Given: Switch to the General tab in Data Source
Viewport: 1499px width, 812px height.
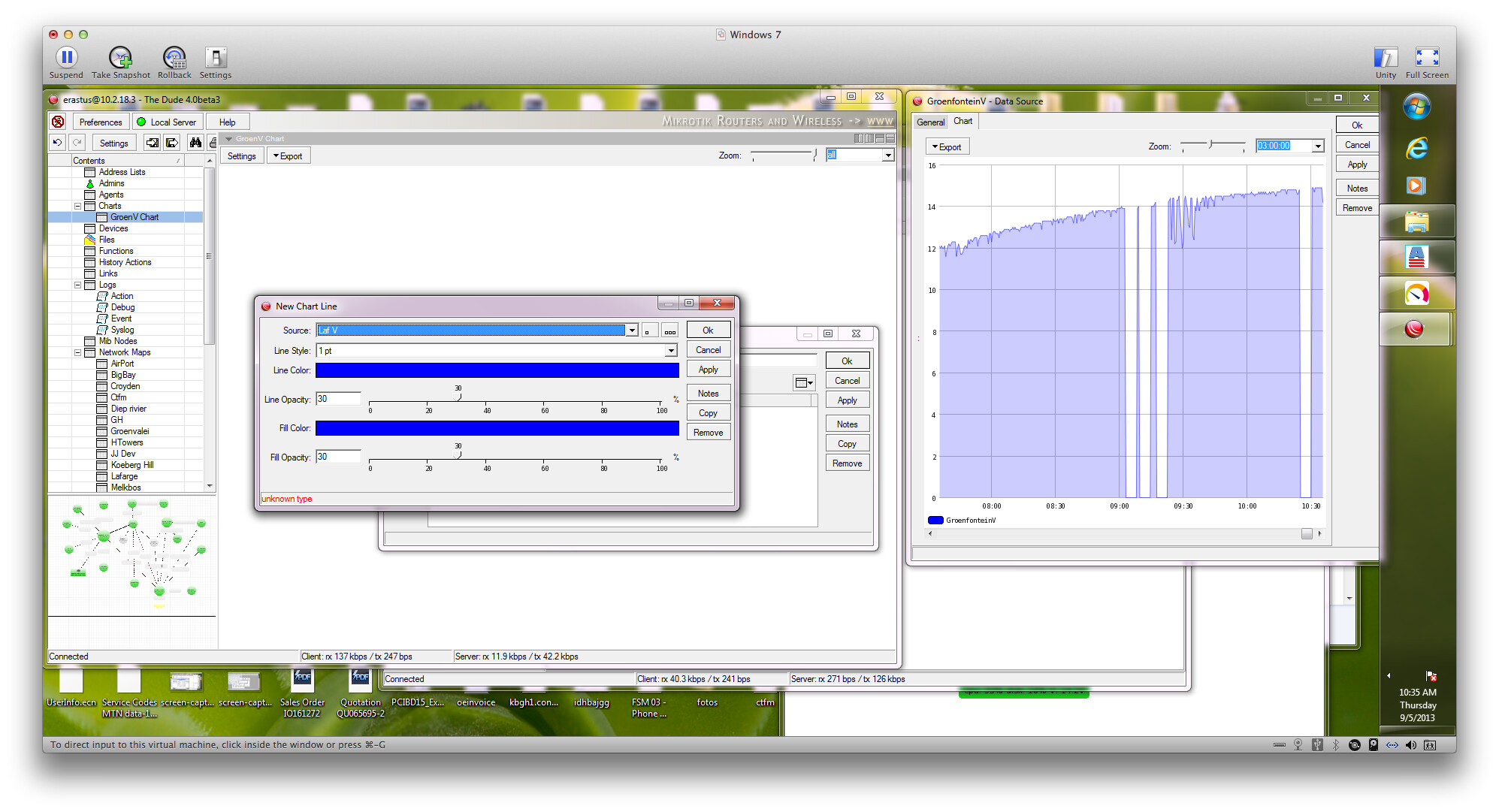Looking at the screenshot, I should click(x=930, y=121).
